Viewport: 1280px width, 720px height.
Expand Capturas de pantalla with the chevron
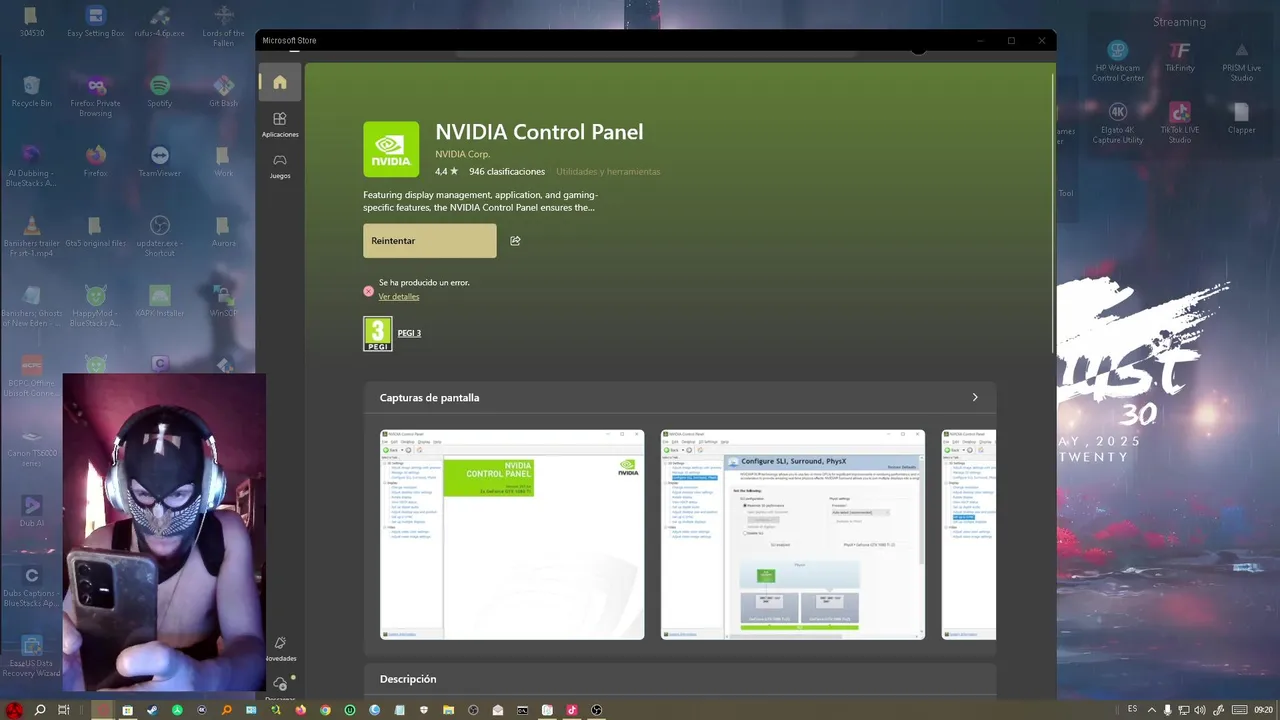(975, 398)
